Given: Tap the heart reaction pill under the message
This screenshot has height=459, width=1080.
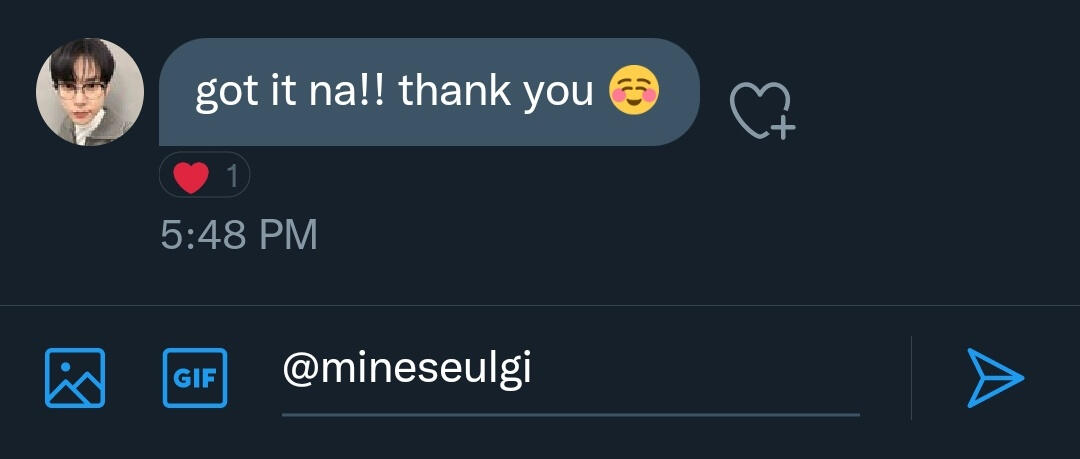Looking at the screenshot, I should coord(204,176).
